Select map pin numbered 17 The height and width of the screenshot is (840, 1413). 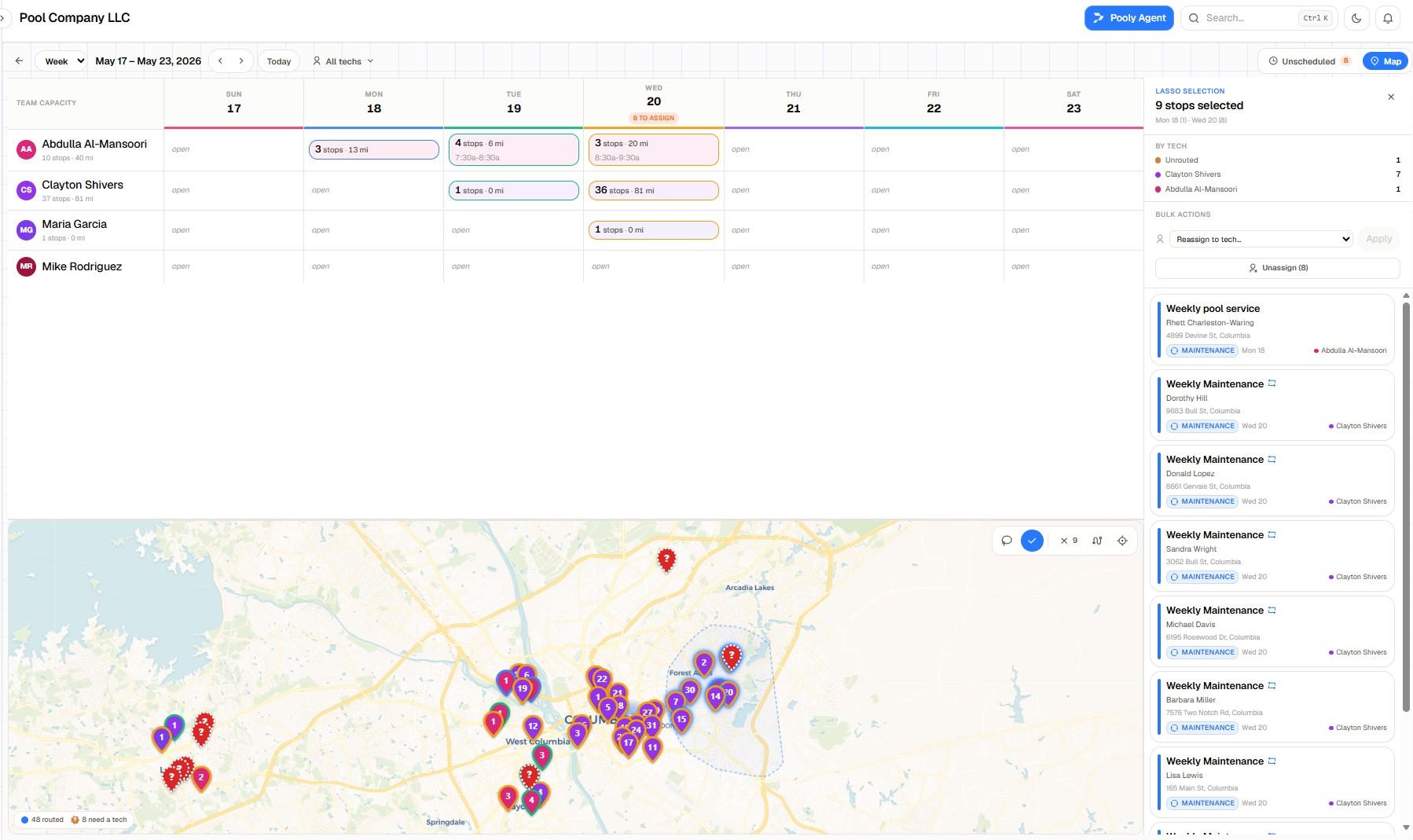[628, 743]
